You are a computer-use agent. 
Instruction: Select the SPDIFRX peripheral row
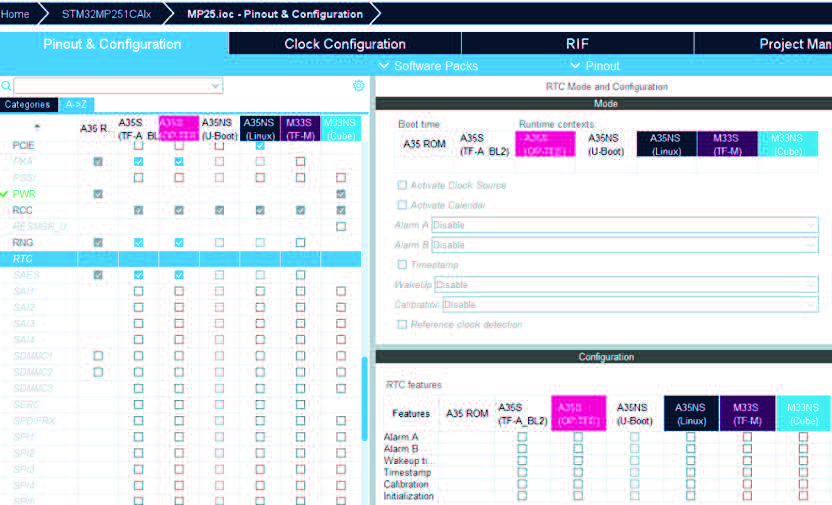(x=34, y=421)
